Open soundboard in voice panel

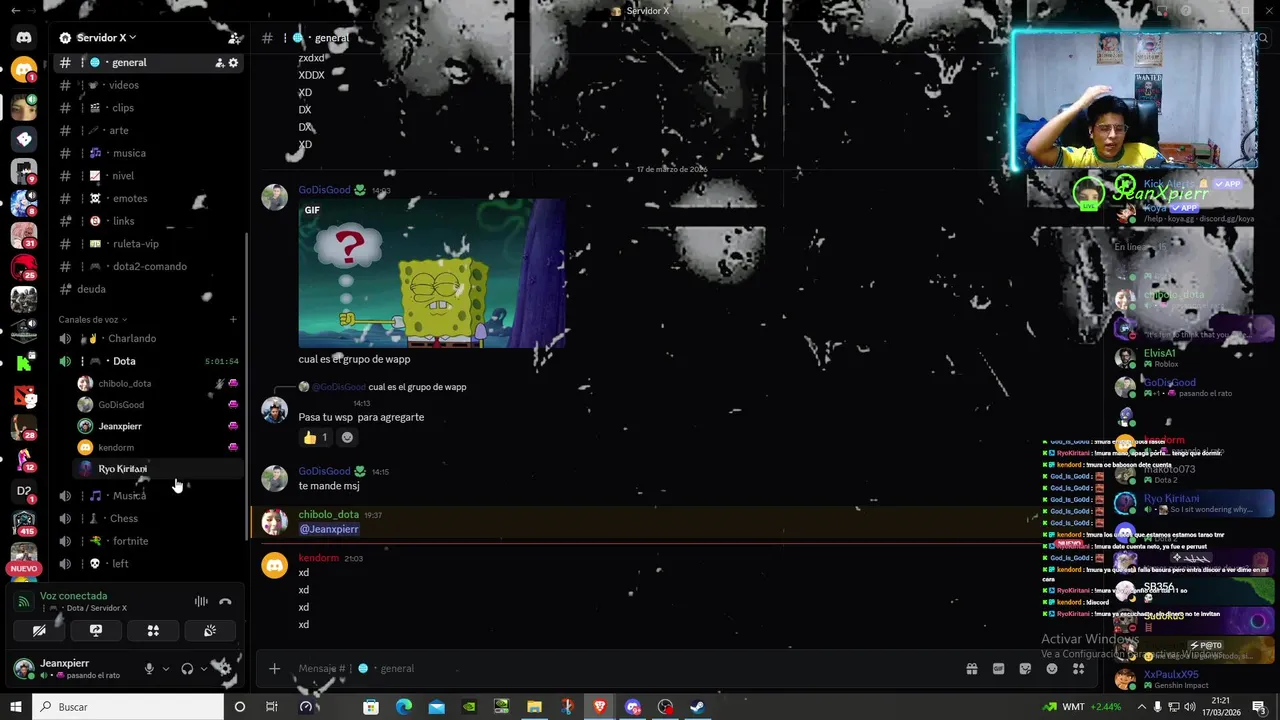[x=210, y=630]
